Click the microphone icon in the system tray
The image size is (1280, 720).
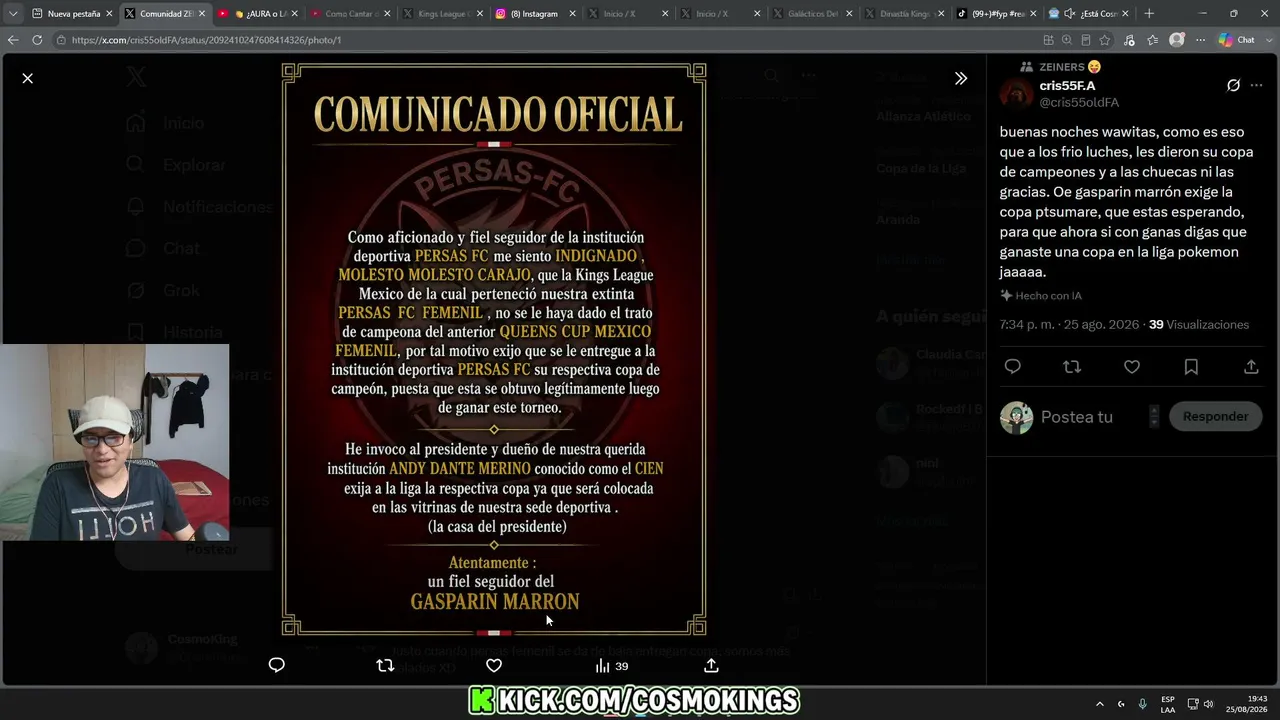1142,704
